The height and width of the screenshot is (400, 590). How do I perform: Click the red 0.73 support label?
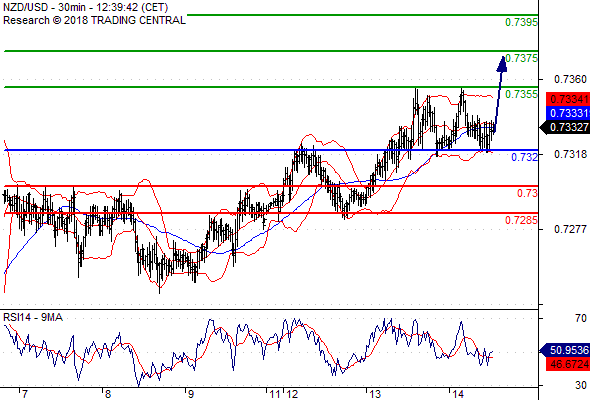click(527, 193)
